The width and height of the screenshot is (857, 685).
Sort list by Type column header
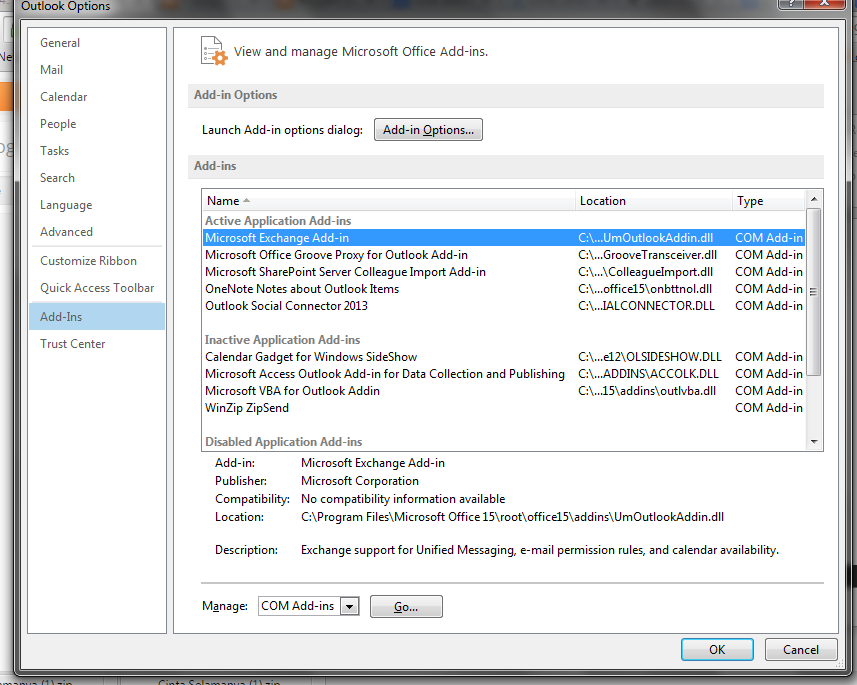click(x=768, y=201)
